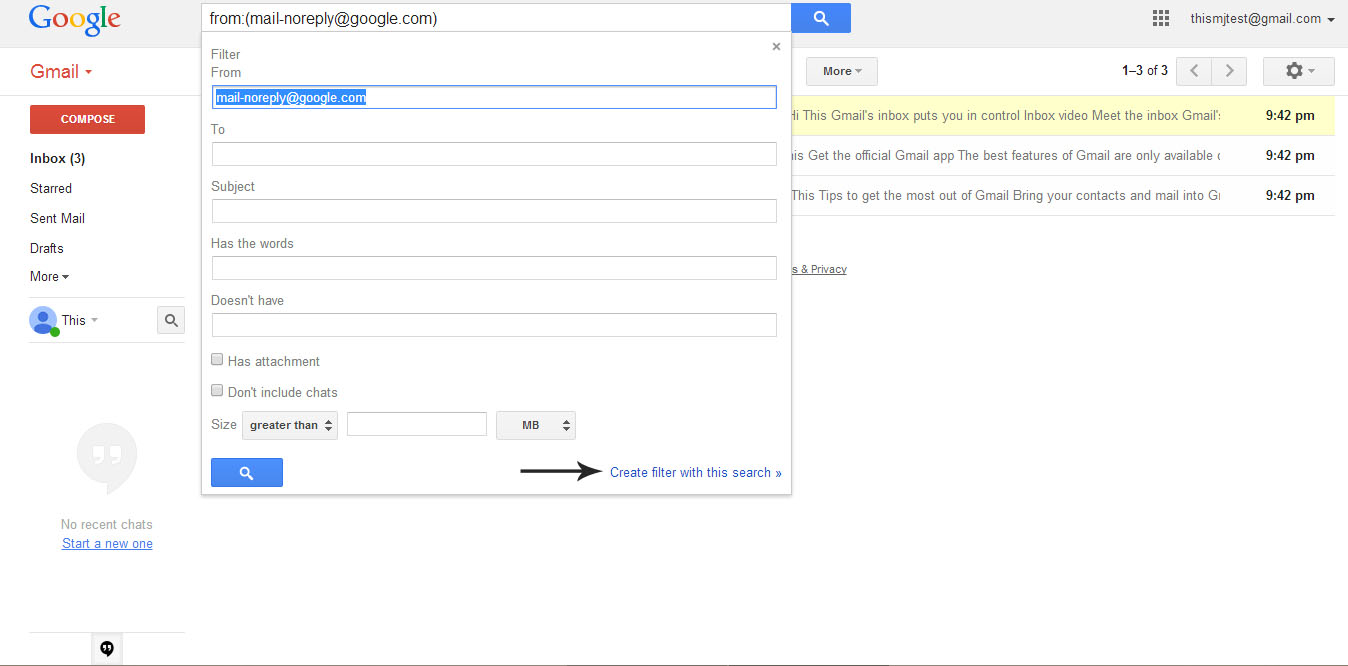
Task: Go to newer messages with left arrow
Action: coord(1194,71)
